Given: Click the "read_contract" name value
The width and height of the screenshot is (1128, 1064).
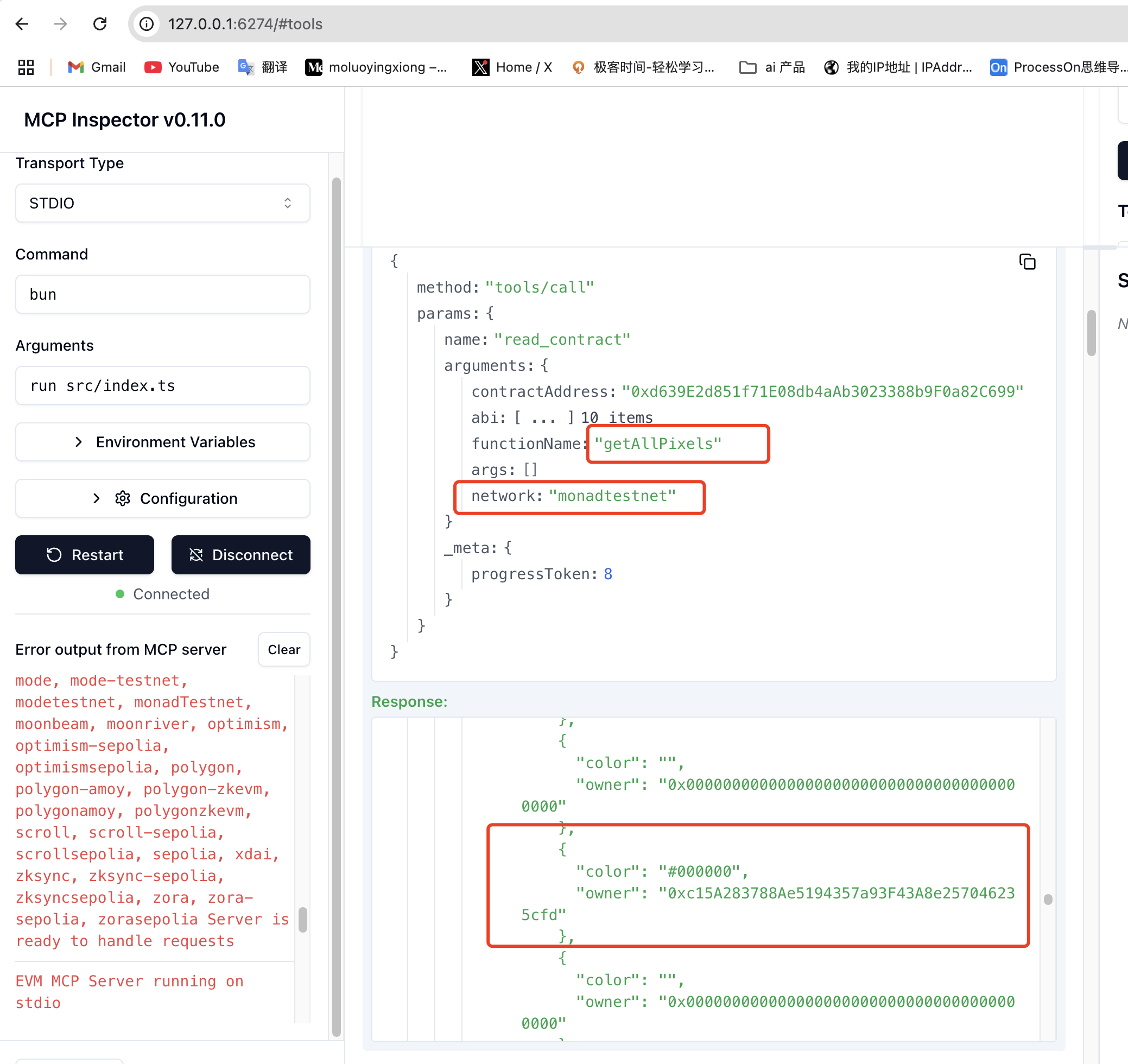Looking at the screenshot, I should click(x=562, y=339).
